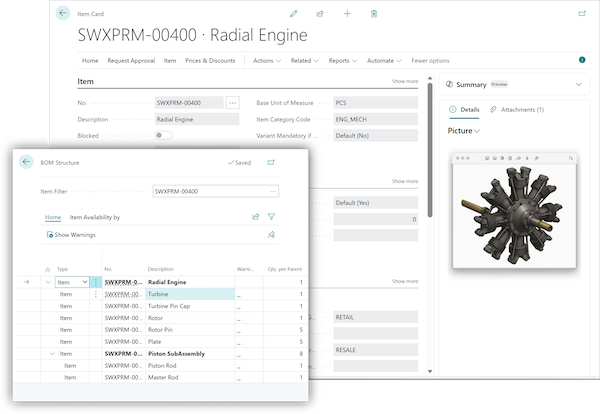Open Item Availability by menu
This screenshot has width=600, height=414.
click(x=95, y=217)
